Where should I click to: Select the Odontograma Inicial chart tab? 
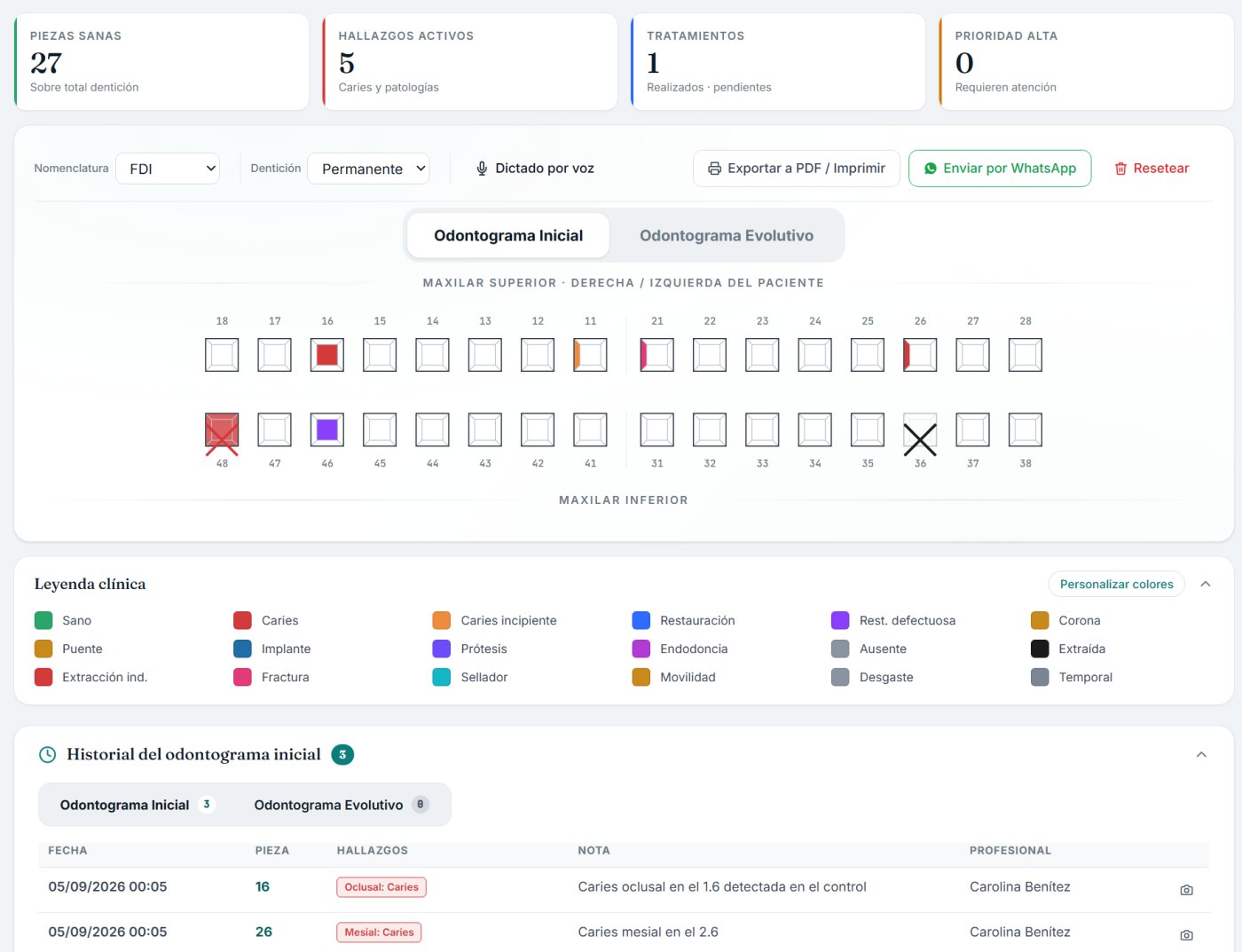click(508, 236)
